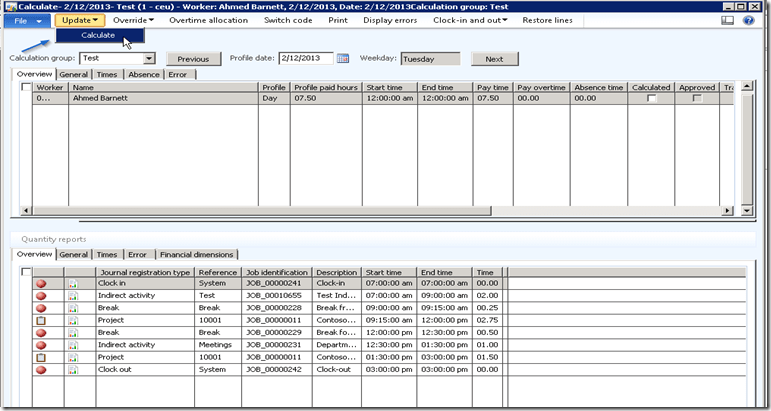Open the Override dropdown menu
The width and height of the screenshot is (771, 411).
tap(133, 20)
